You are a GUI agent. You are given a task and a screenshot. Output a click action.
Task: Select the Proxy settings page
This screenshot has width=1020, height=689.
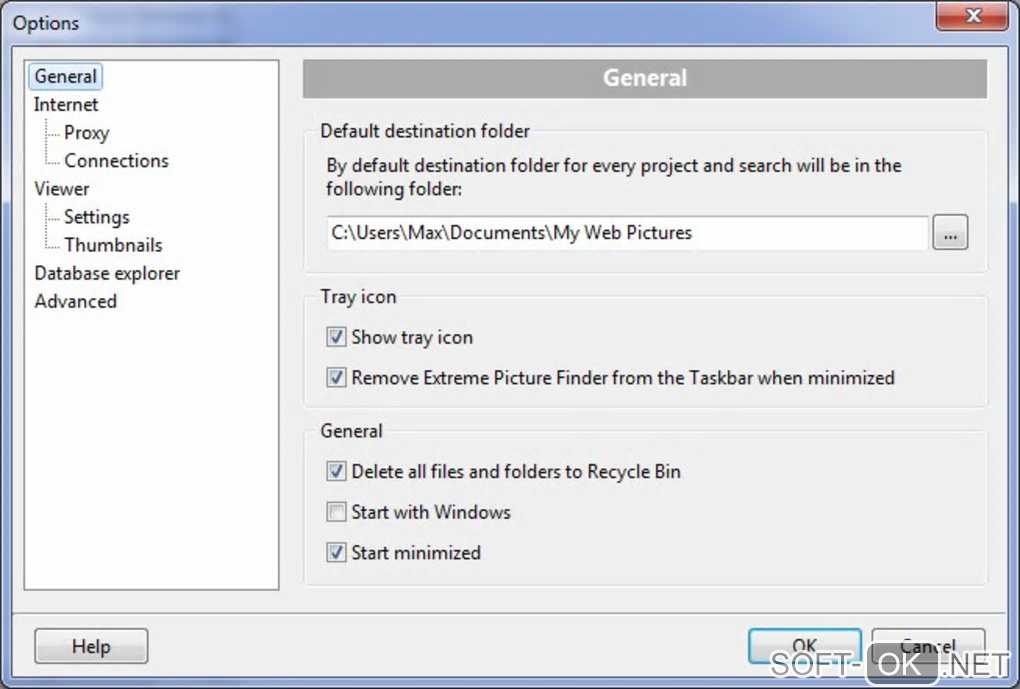tap(86, 133)
